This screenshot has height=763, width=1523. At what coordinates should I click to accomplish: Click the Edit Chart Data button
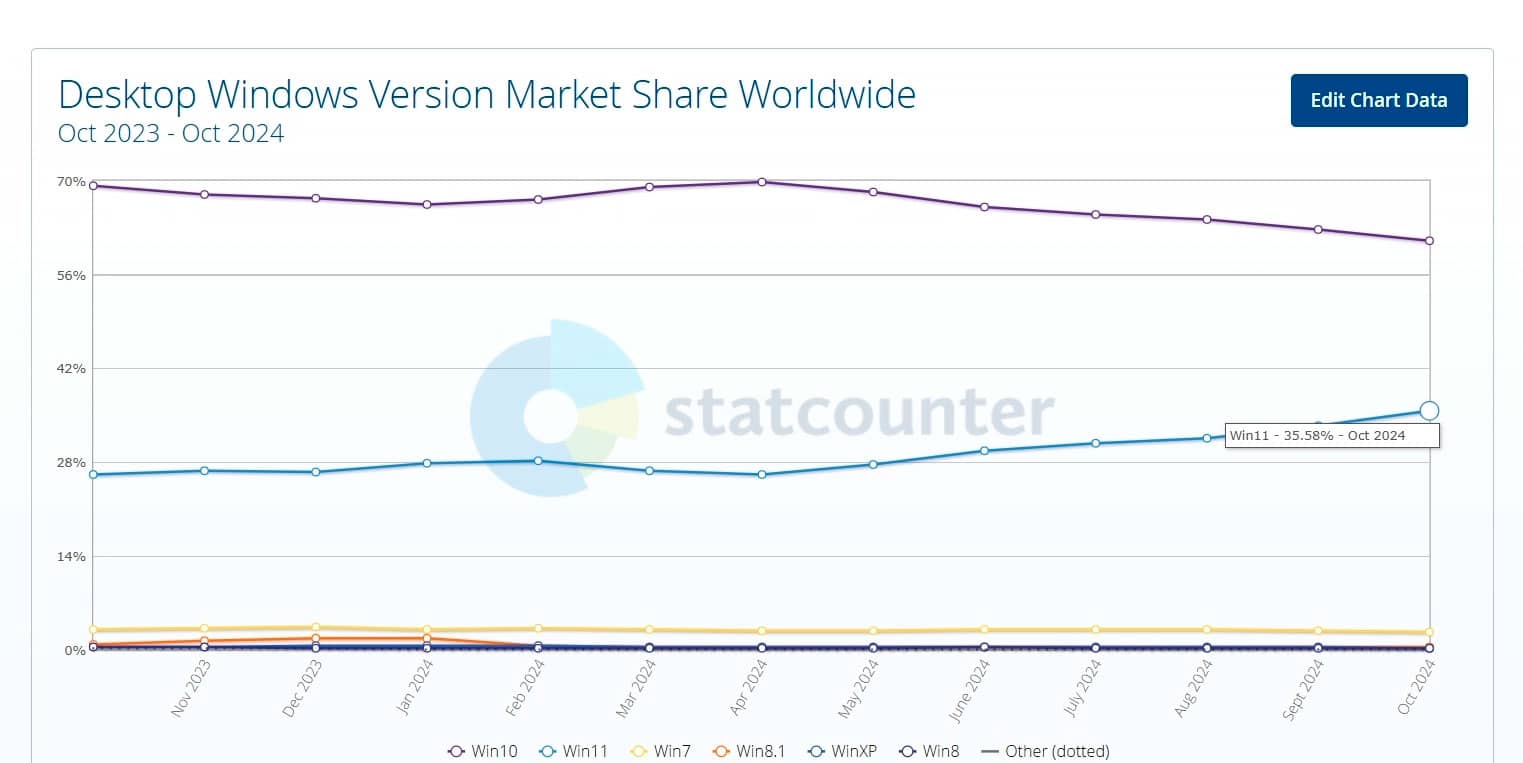(x=1378, y=100)
